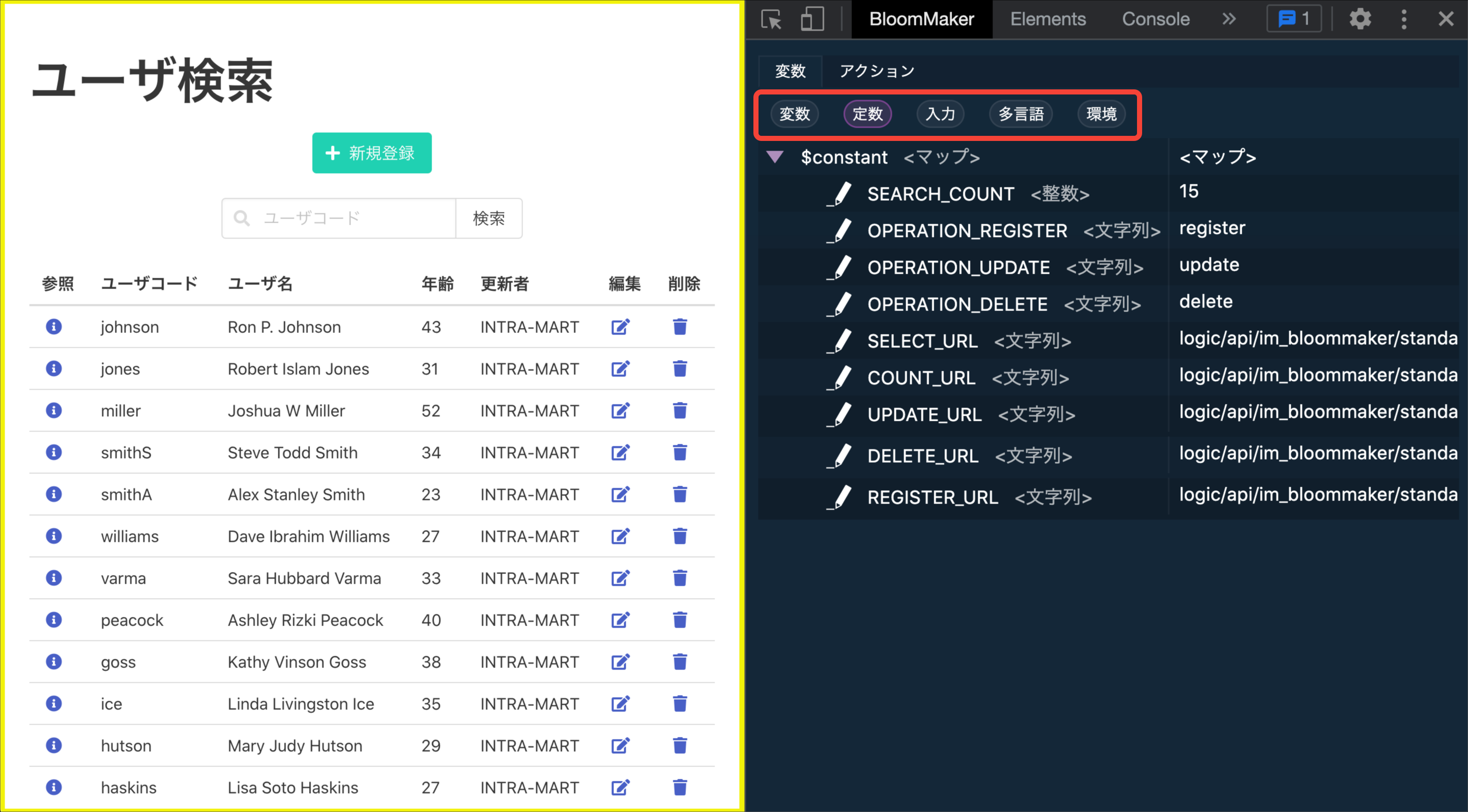Expand more DevTools tabs with the chevron

click(x=1228, y=19)
